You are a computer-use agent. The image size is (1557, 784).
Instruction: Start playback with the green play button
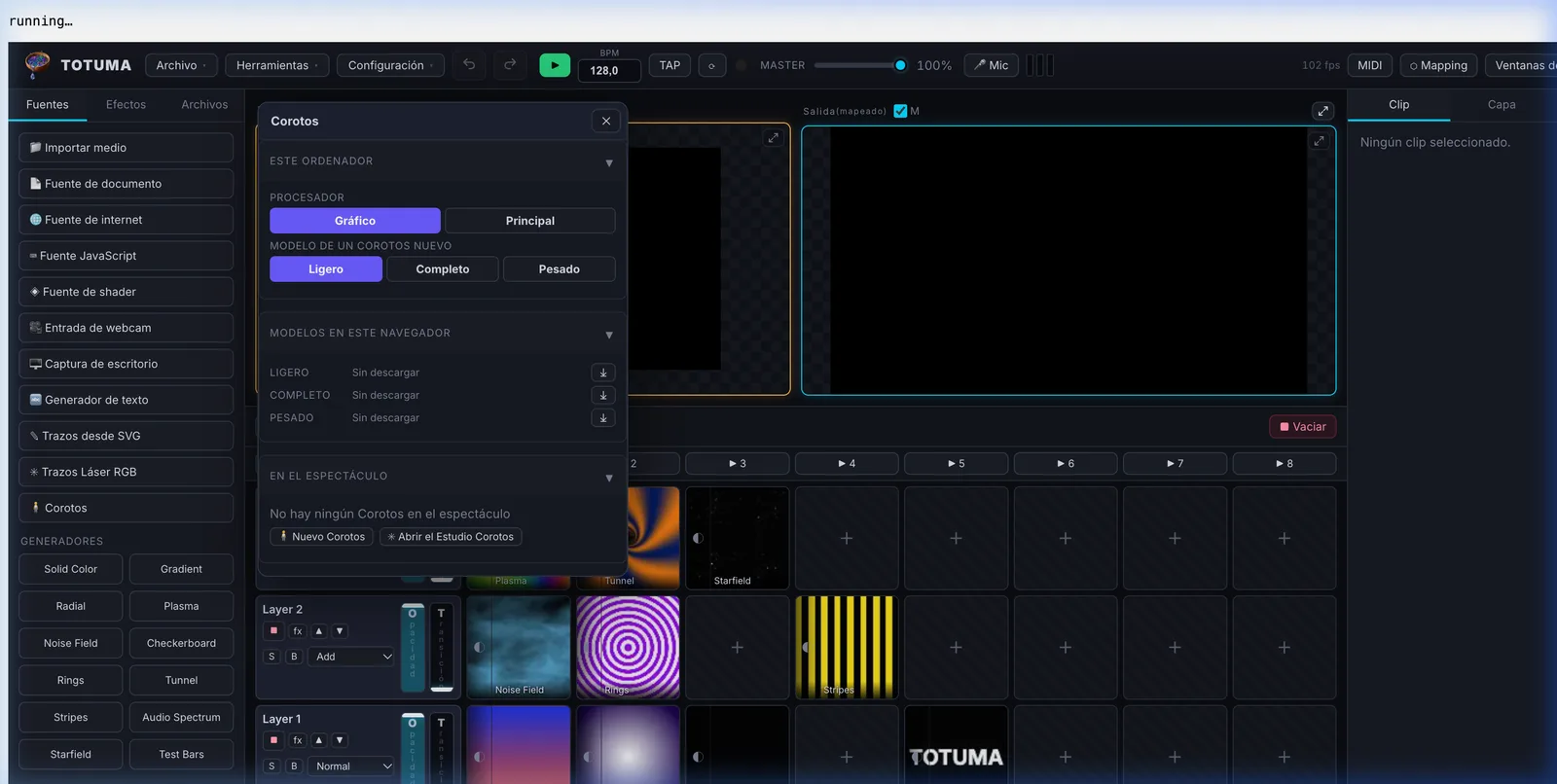point(555,65)
